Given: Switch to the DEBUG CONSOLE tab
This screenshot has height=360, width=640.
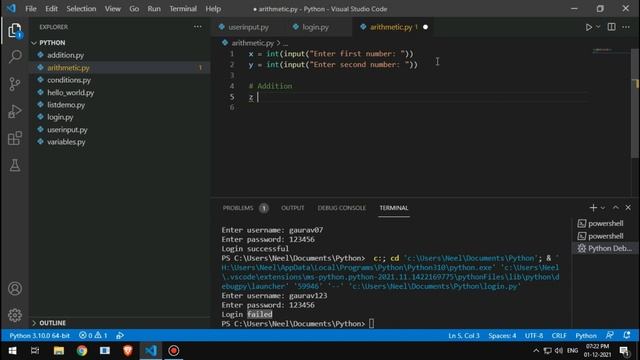Looking at the screenshot, I should pyautogui.click(x=342, y=208).
